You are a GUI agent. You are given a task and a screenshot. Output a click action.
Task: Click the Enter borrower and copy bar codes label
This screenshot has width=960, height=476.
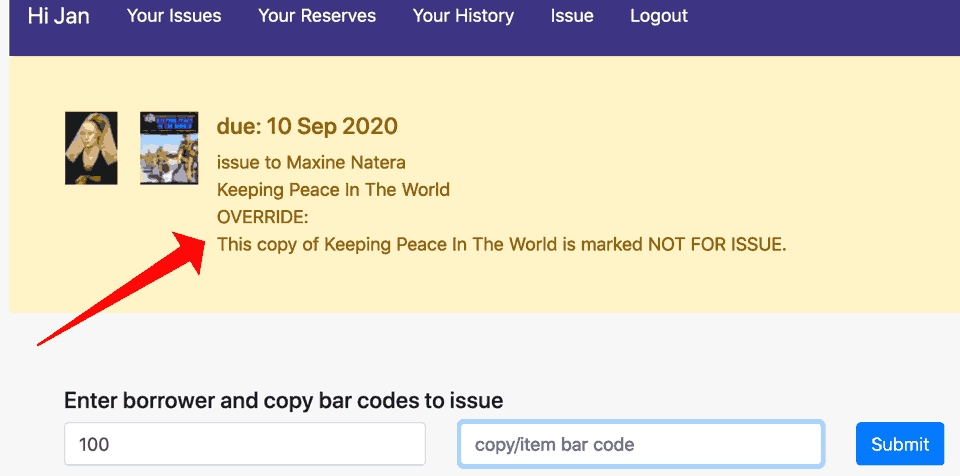(283, 401)
